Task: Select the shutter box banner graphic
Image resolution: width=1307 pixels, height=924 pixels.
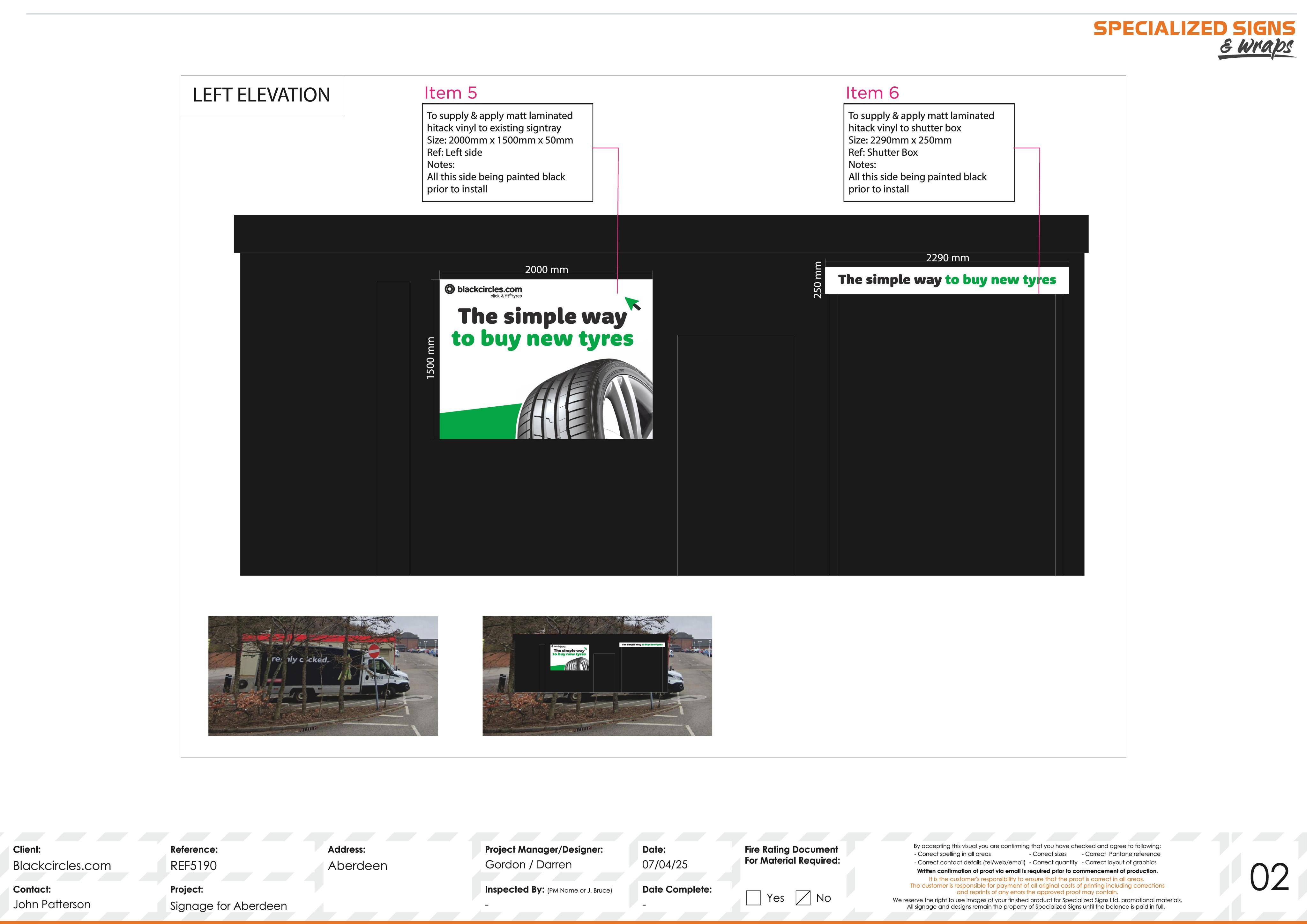Action: [947, 280]
